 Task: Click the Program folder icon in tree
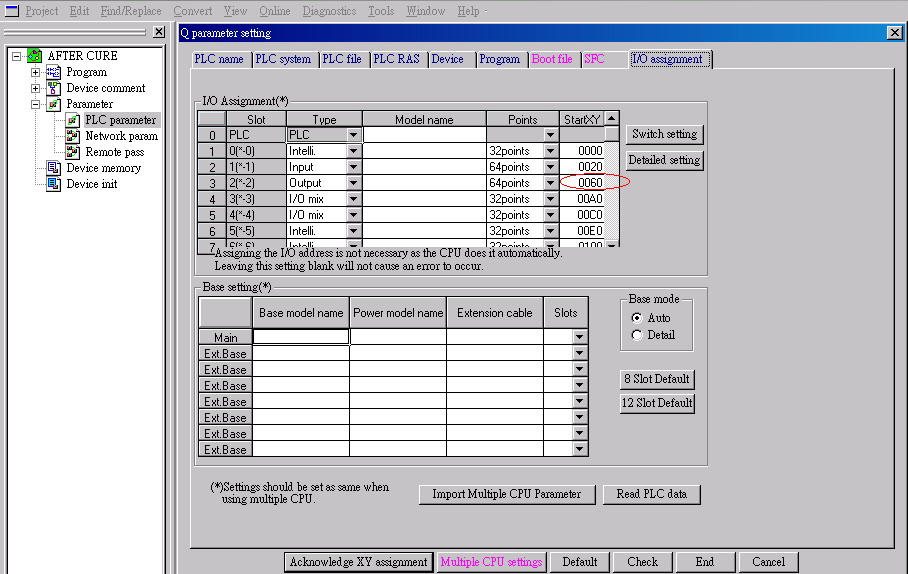tap(53, 72)
